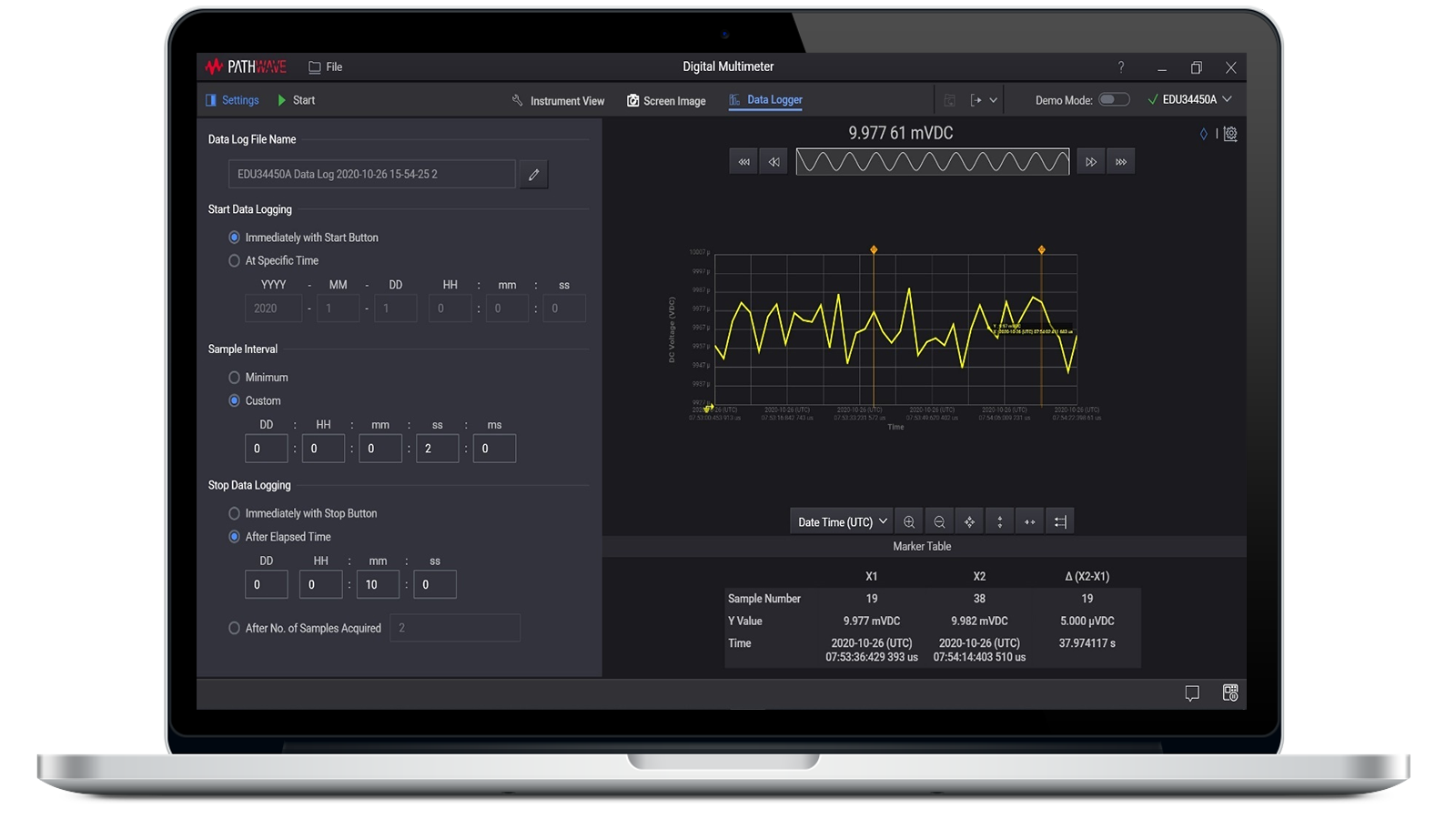Image resolution: width=1456 pixels, height=819 pixels.
Task: Toggle Demo Mode off switch
Action: click(x=1112, y=99)
